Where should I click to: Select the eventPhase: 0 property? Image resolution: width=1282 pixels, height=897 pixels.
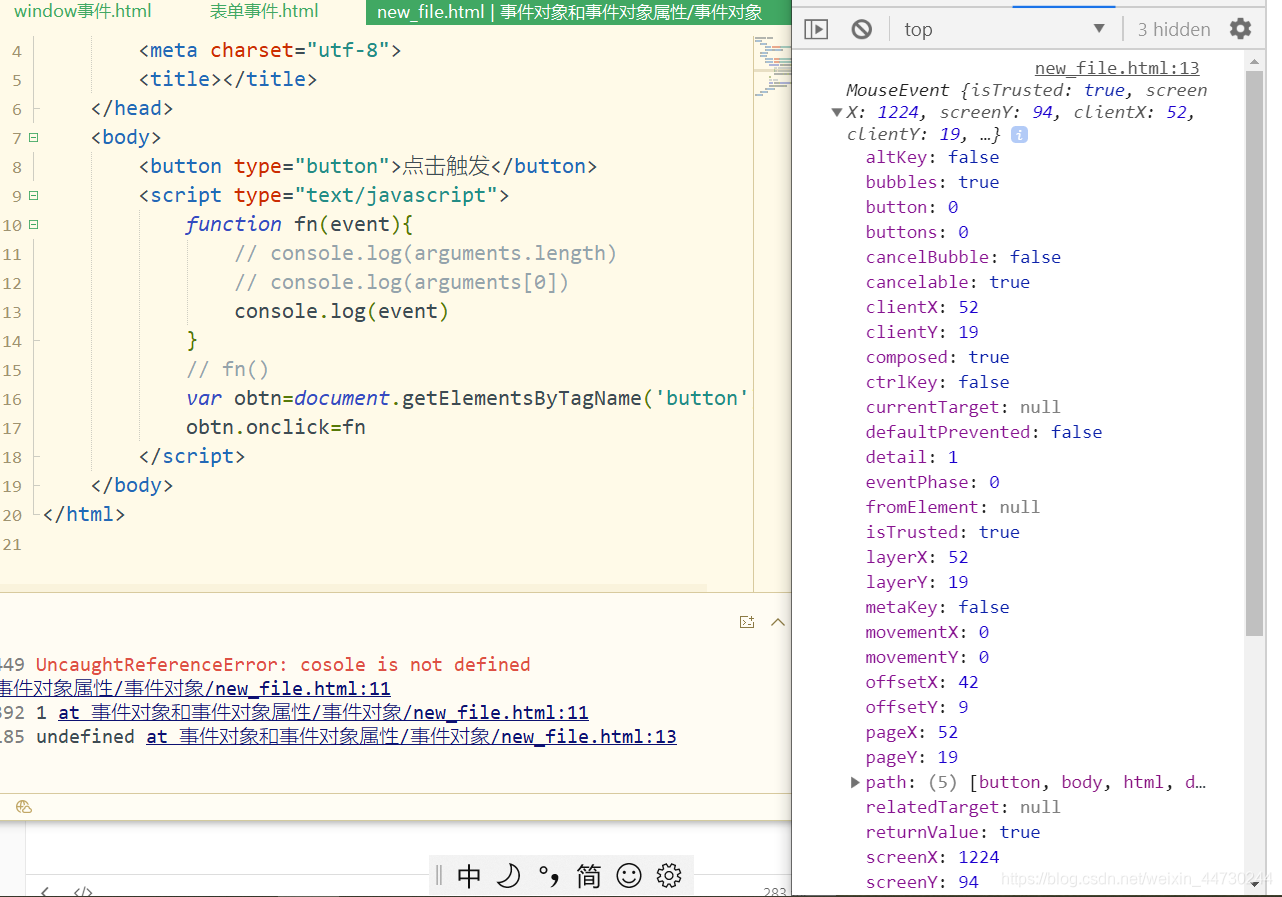[x=933, y=482]
